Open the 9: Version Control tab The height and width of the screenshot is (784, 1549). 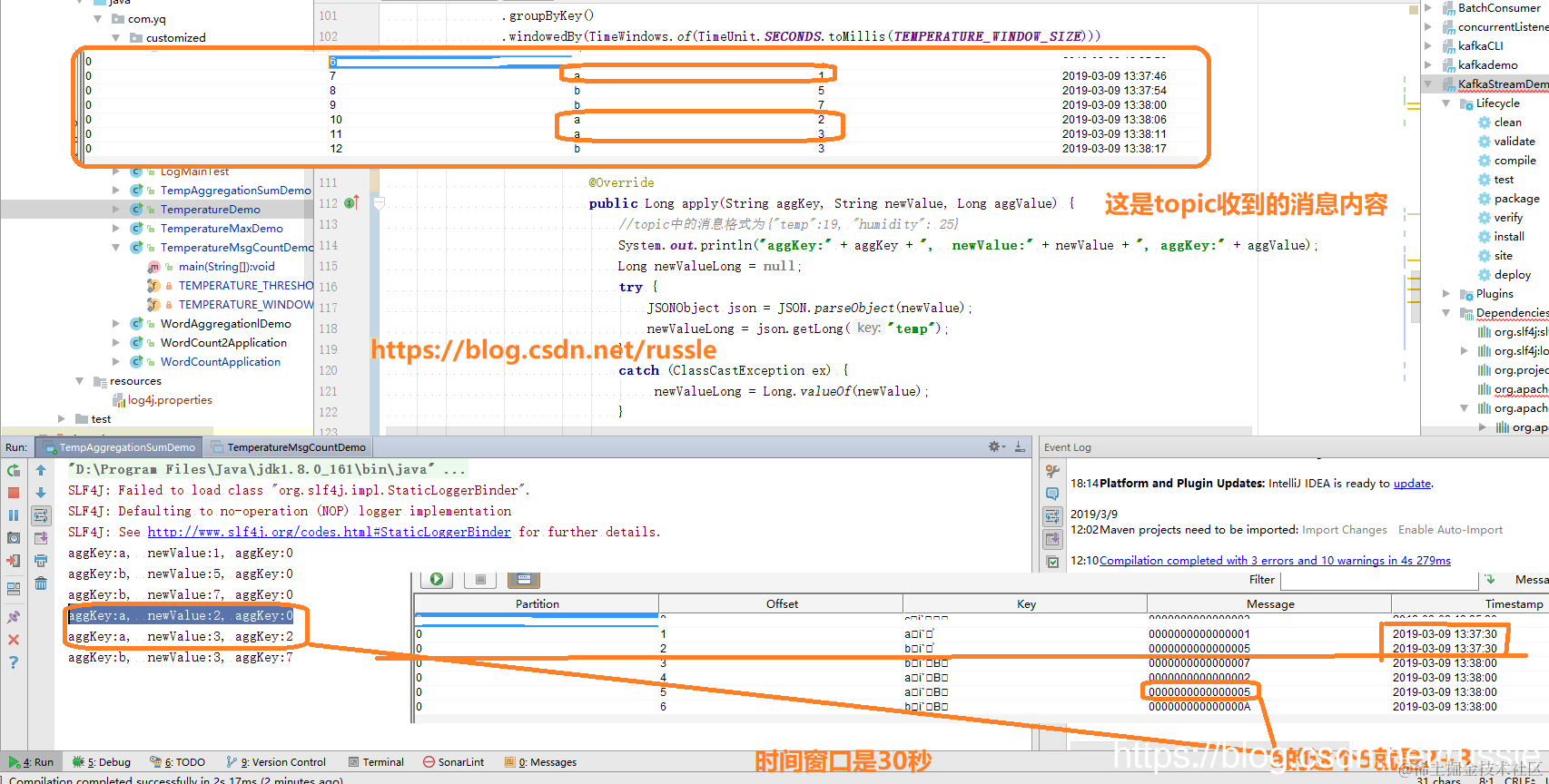tap(277, 762)
